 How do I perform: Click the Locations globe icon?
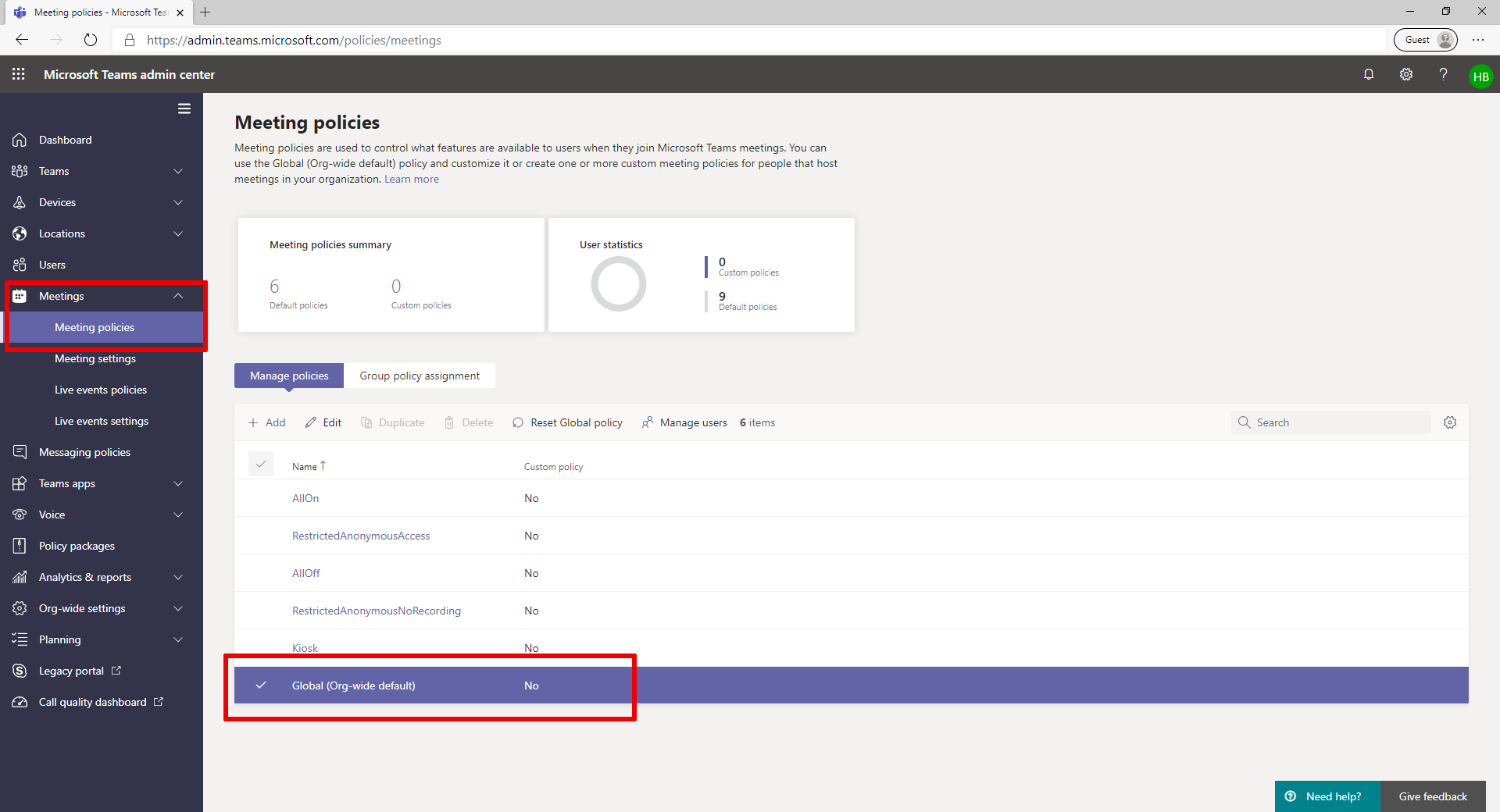20,233
